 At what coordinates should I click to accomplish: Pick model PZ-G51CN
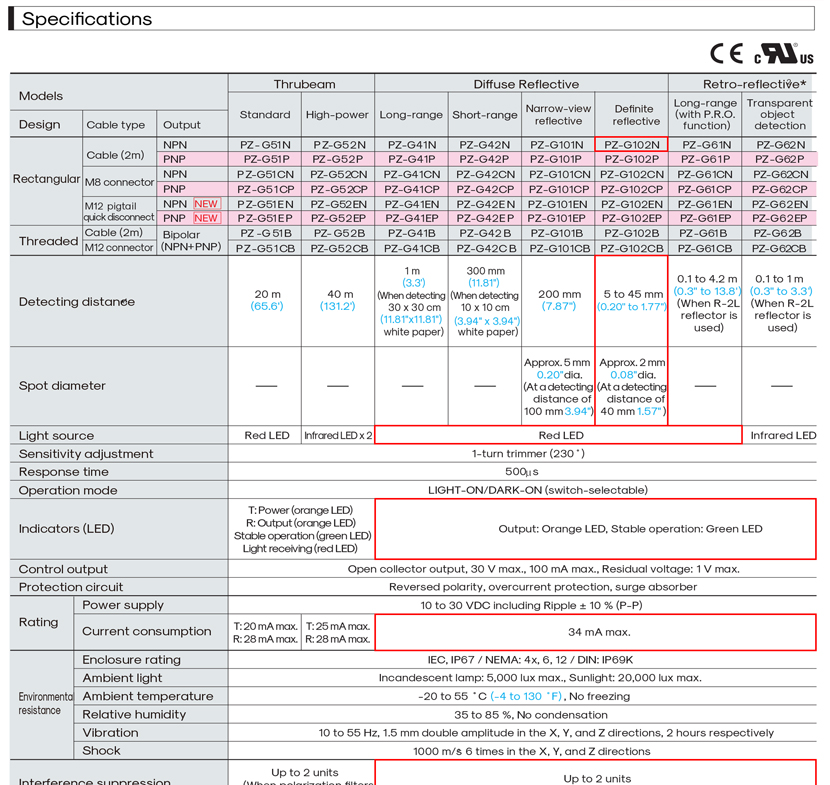pyautogui.click(x=265, y=175)
